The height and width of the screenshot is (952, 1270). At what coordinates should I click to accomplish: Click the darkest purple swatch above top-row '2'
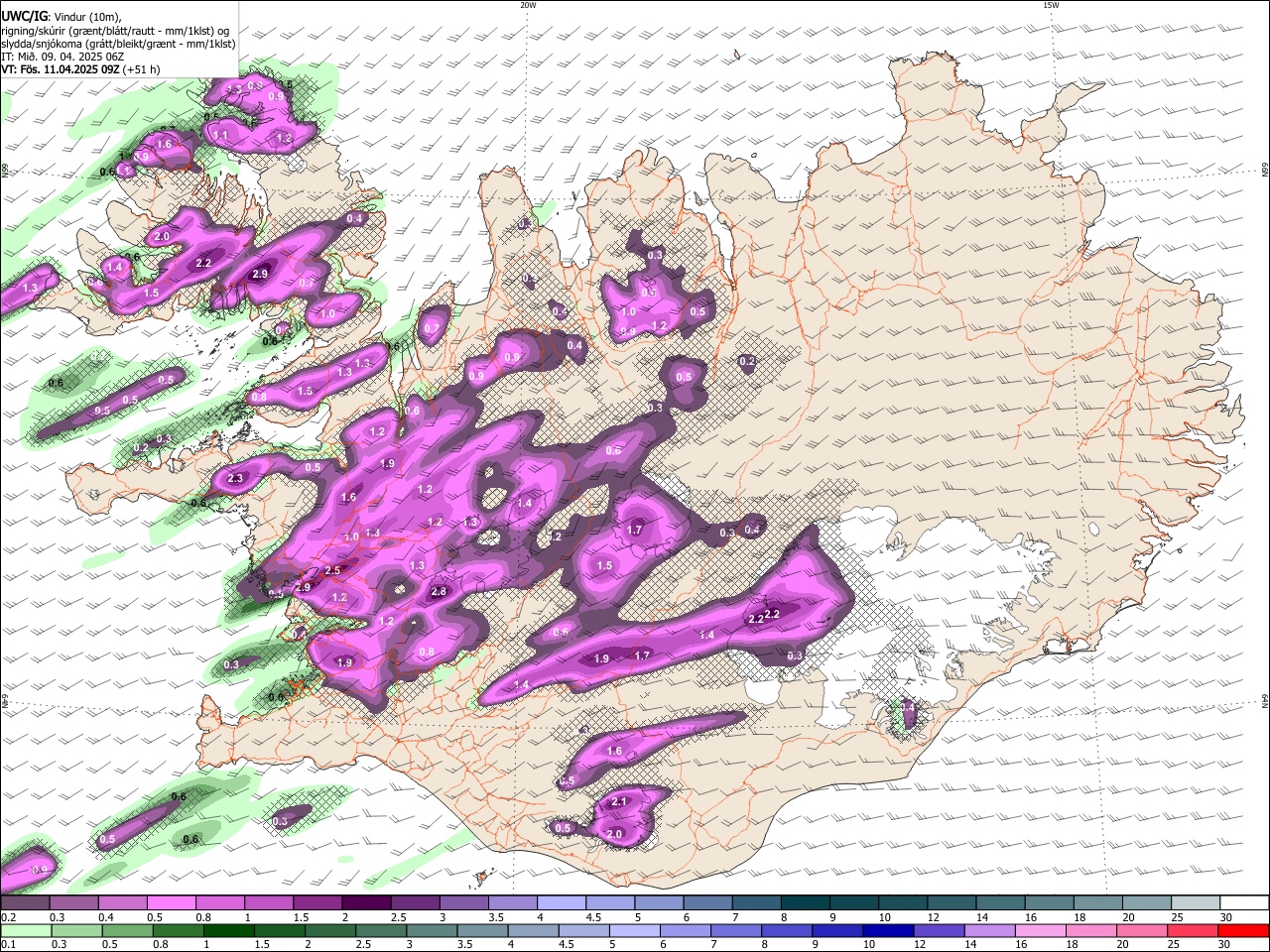click(366, 903)
